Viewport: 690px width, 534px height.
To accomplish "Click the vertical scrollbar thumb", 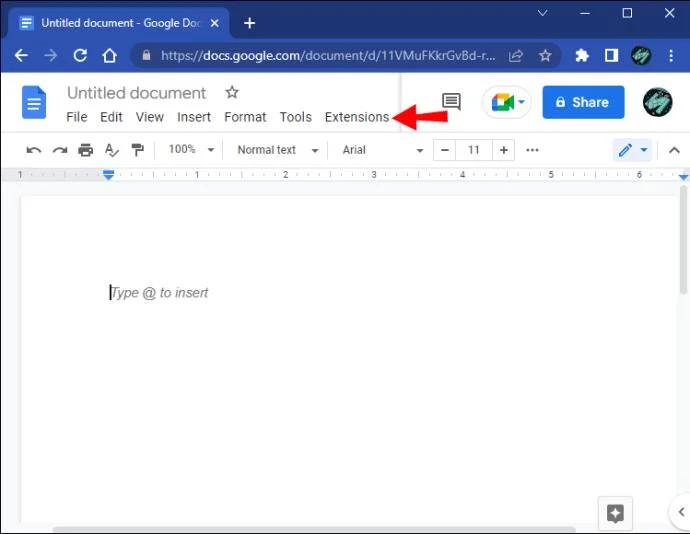I will (x=683, y=240).
